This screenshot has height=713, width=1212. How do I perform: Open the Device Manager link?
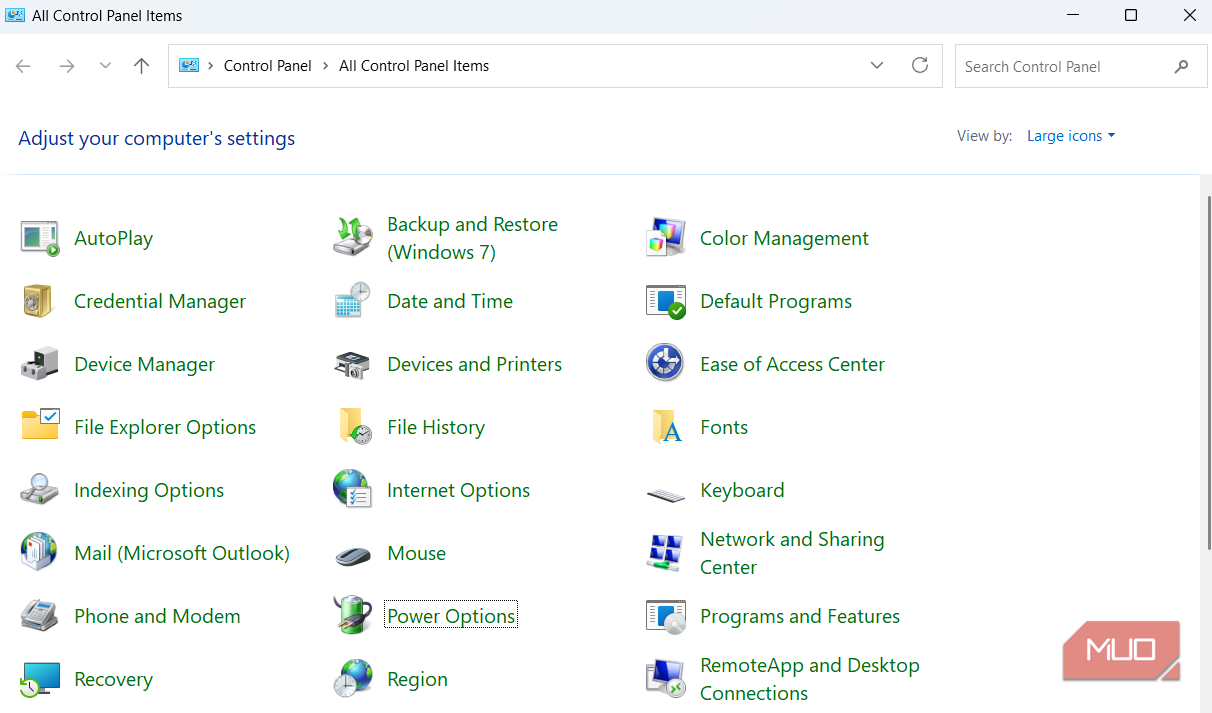pyautogui.click(x=145, y=364)
